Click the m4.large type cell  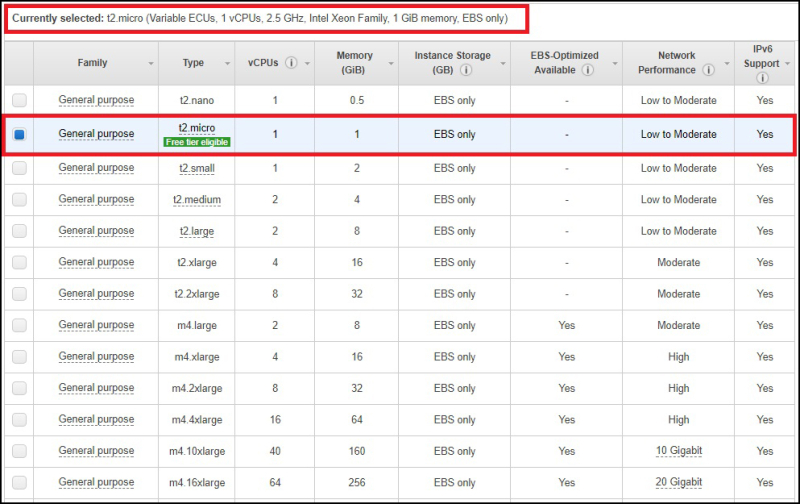tap(197, 325)
